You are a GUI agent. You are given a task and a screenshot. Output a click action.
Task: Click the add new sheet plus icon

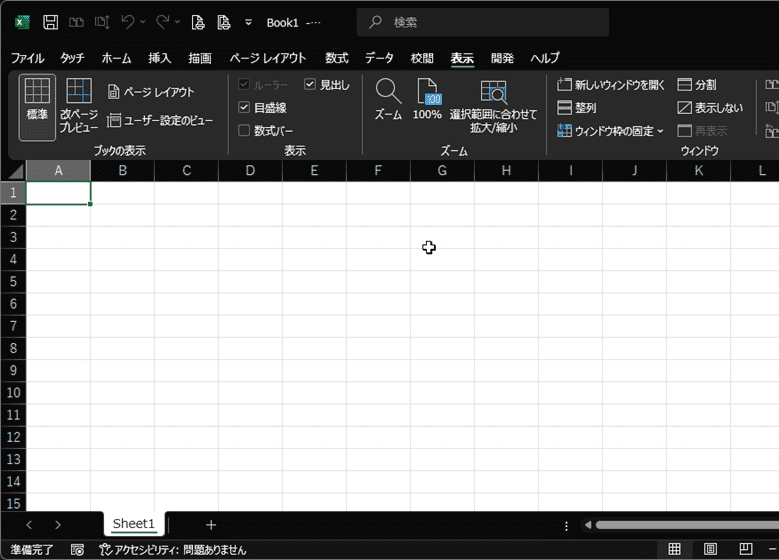click(211, 525)
